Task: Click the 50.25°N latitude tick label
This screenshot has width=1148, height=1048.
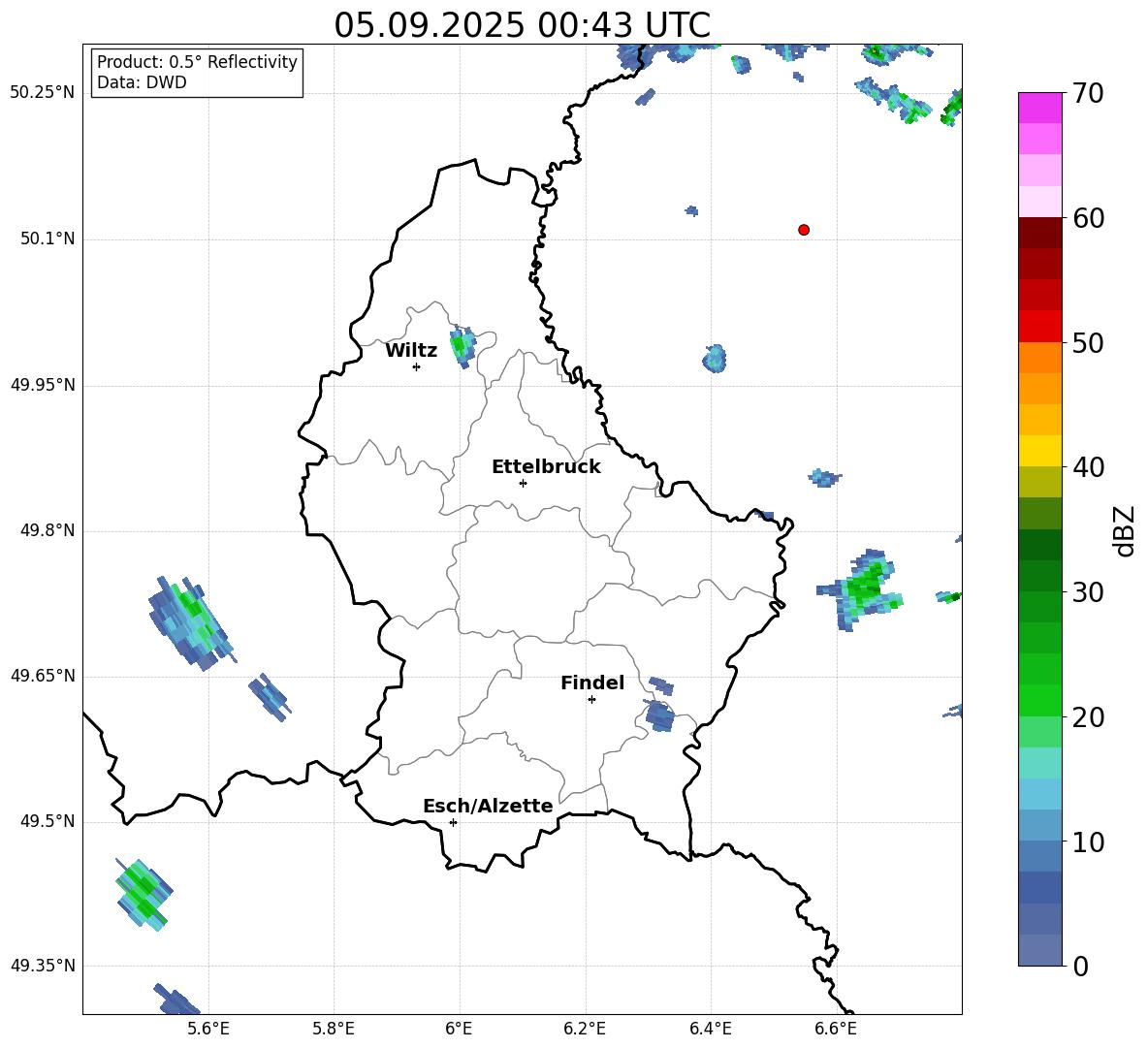Action: [42, 93]
